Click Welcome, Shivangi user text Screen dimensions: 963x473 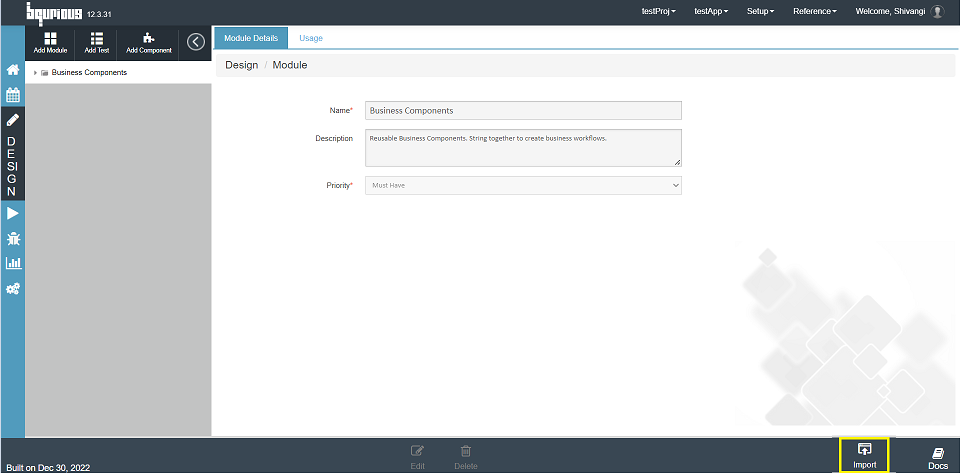click(890, 11)
